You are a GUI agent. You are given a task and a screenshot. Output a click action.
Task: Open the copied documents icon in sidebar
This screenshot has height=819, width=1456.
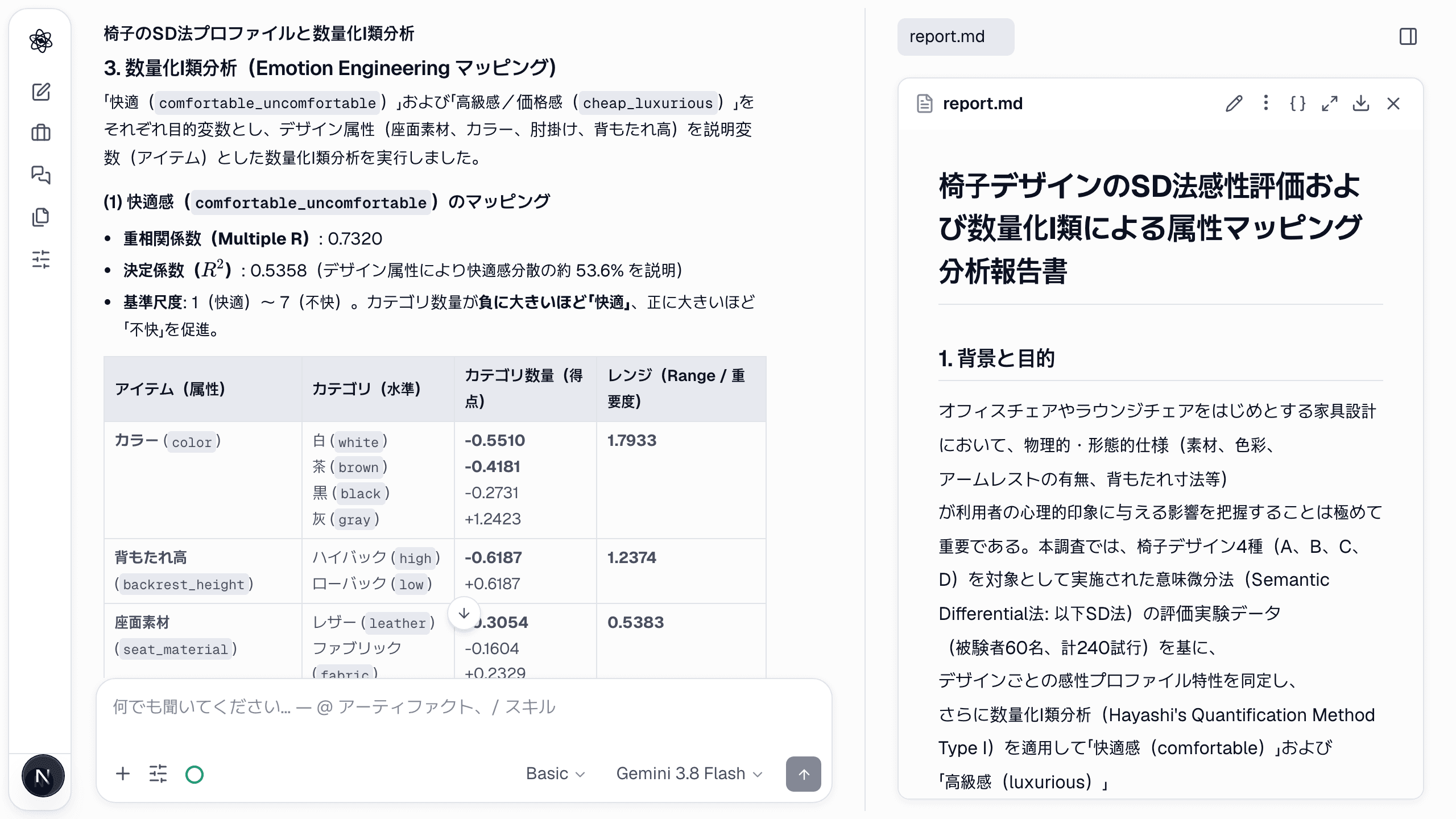pos(41,217)
